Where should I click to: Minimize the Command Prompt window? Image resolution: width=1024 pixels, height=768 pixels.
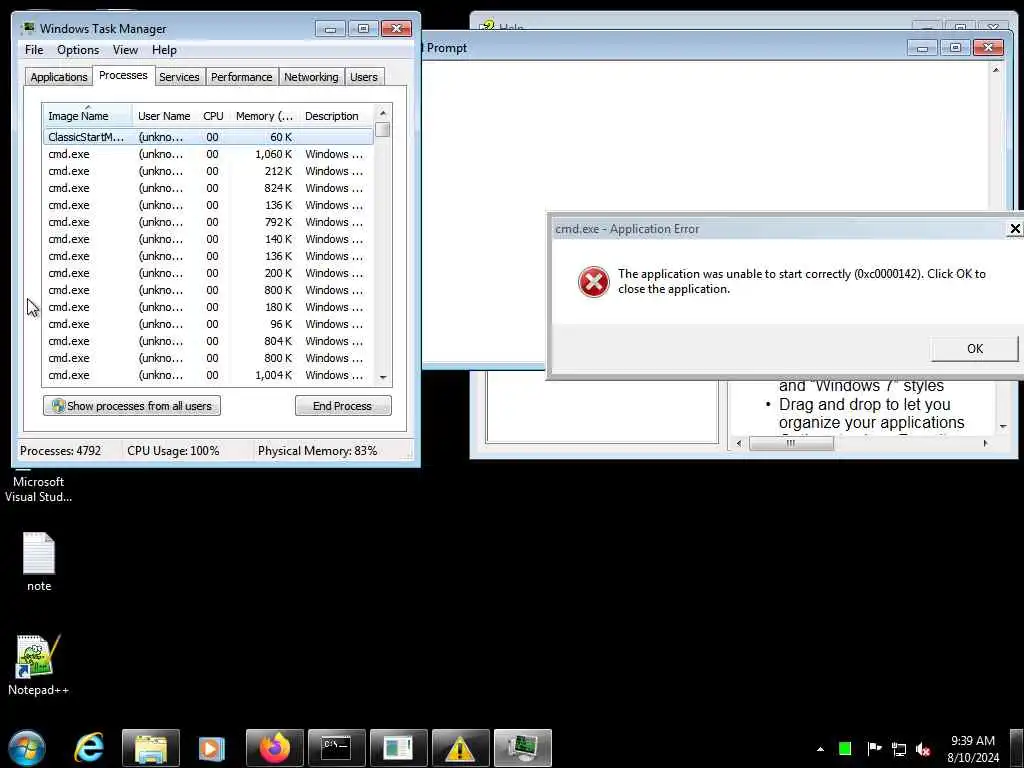click(x=922, y=48)
